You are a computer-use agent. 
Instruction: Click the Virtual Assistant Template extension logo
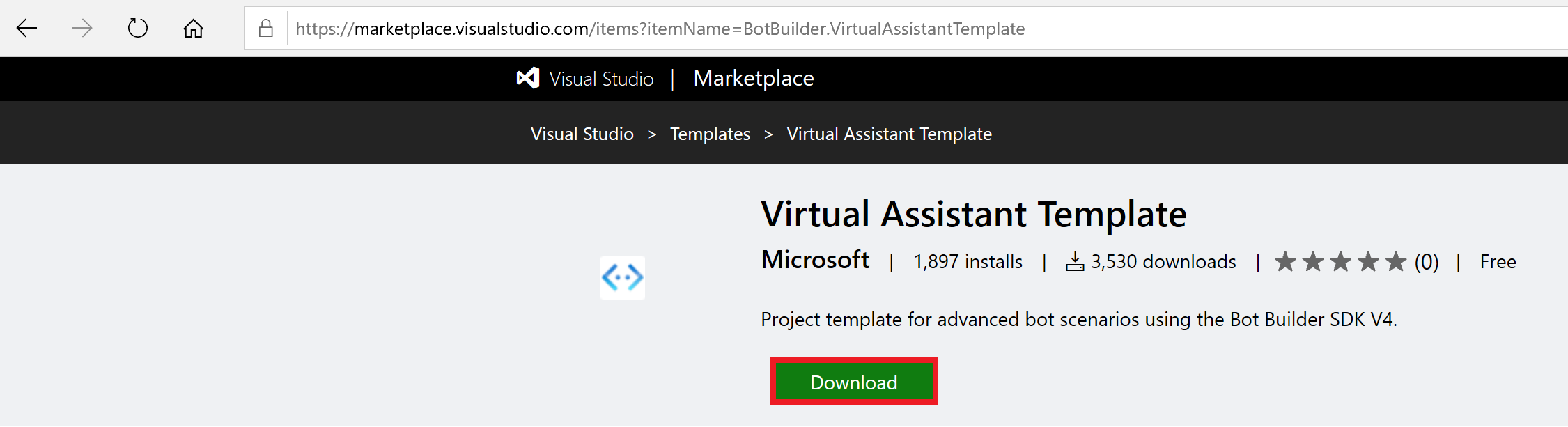pos(623,277)
